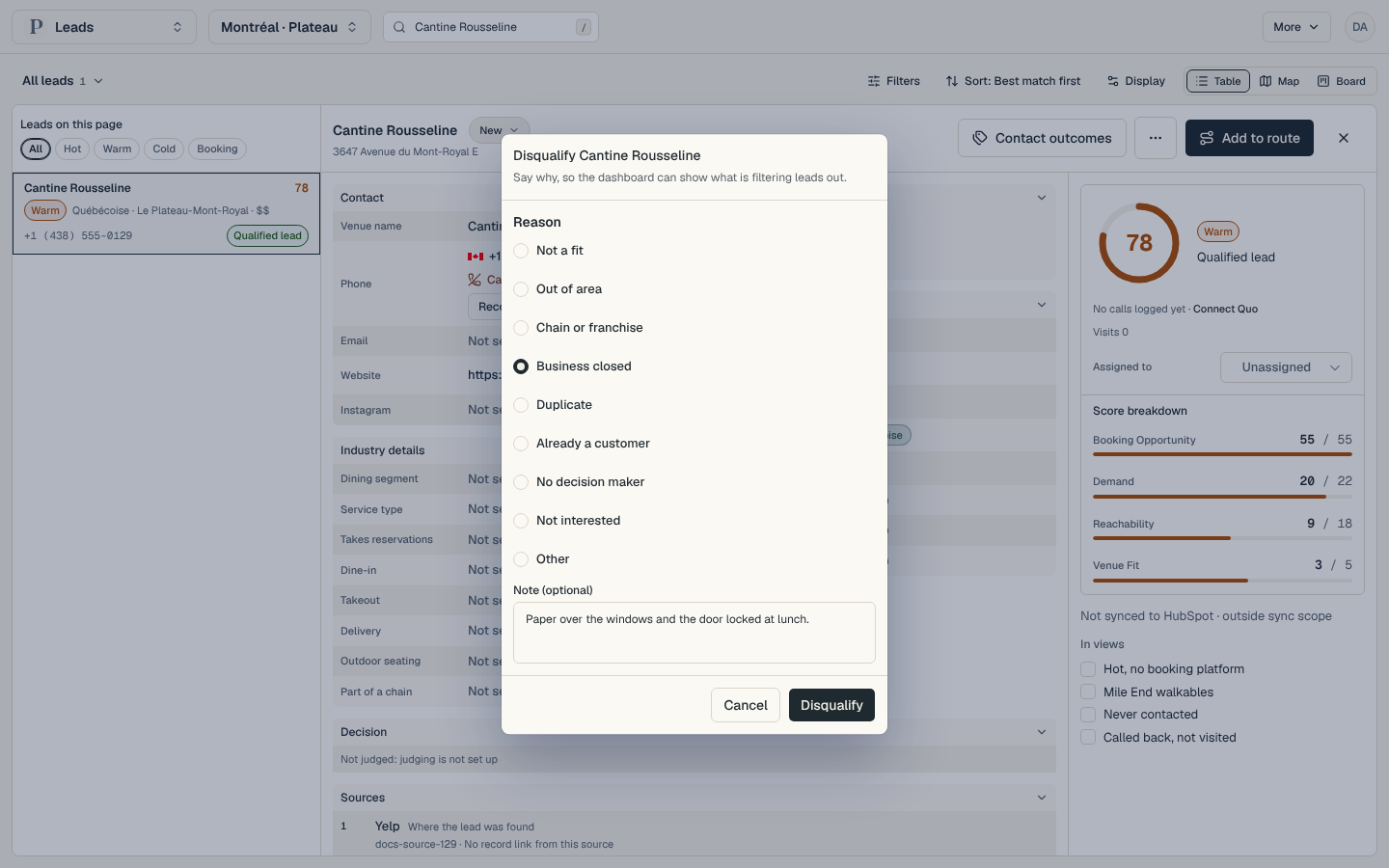Open the Unassigned assignee dropdown
The height and width of the screenshot is (868, 1389).
pyautogui.click(x=1286, y=367)
